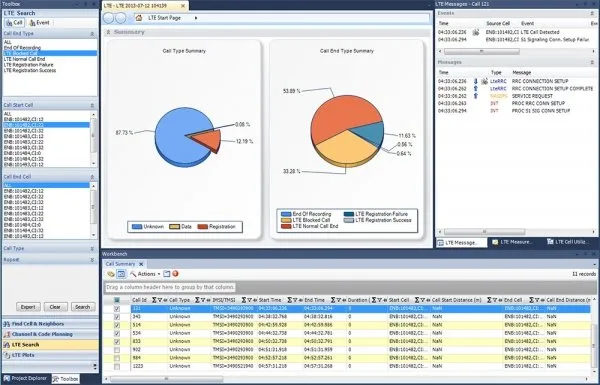Switch to the LTE Message tab

pyautogui.click(x=461, y=242)
